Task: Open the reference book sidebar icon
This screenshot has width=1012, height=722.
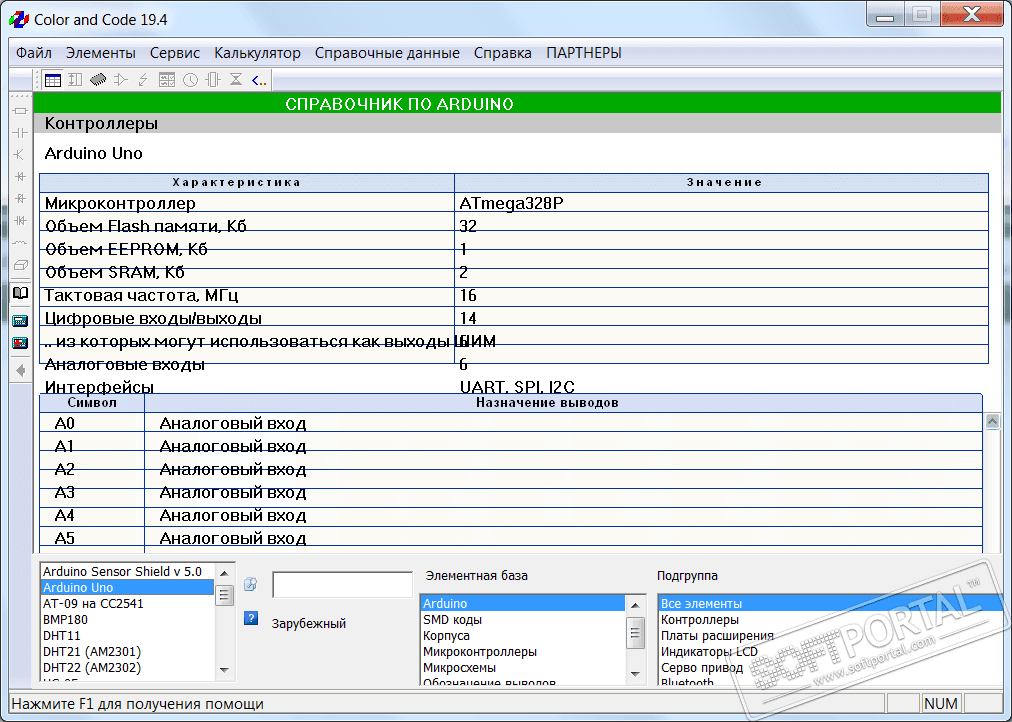Action: tap(21, 294)
